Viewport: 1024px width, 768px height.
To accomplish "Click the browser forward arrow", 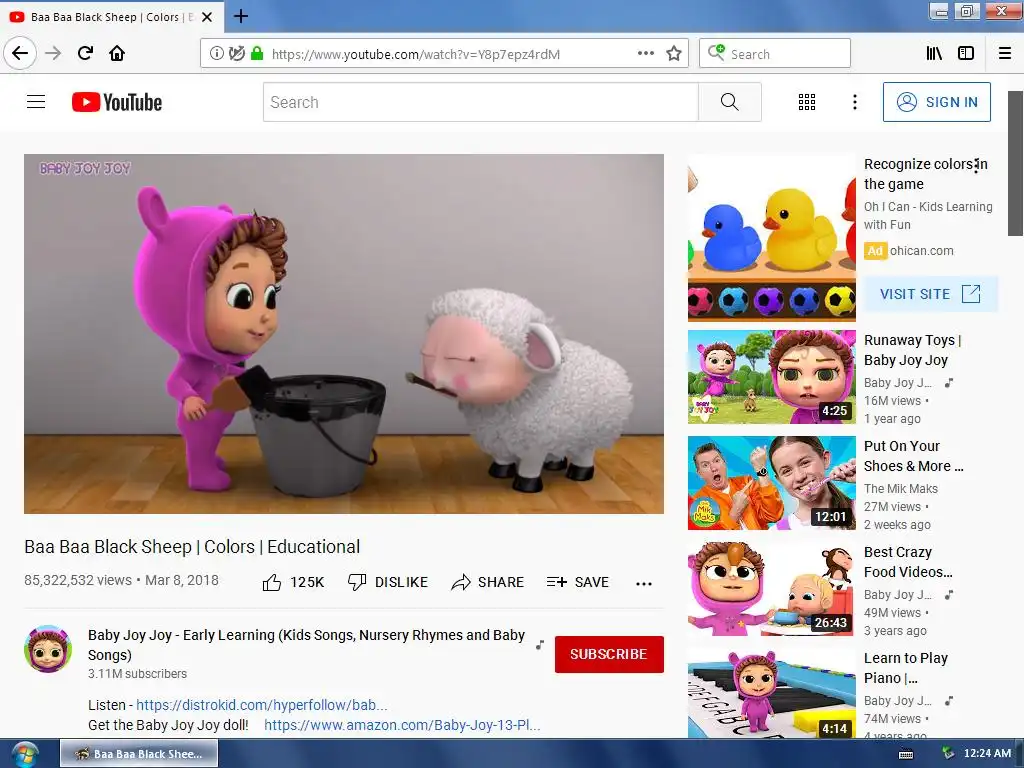I will (53, 53).
